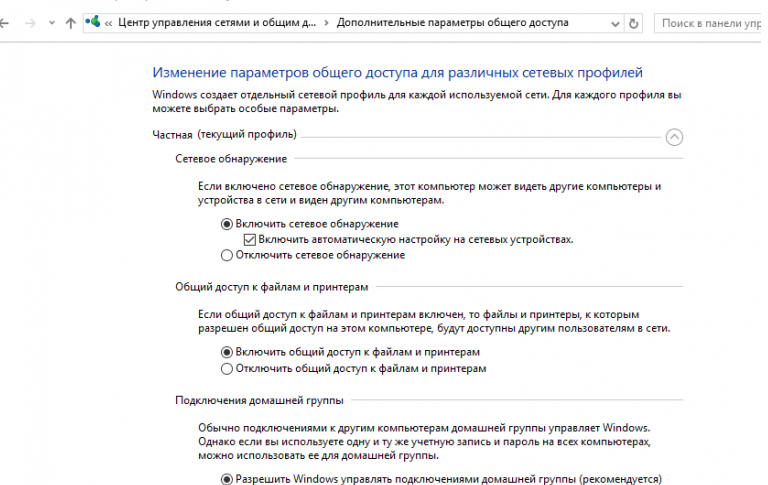Click the Back navigation arrow

(6, 22)
